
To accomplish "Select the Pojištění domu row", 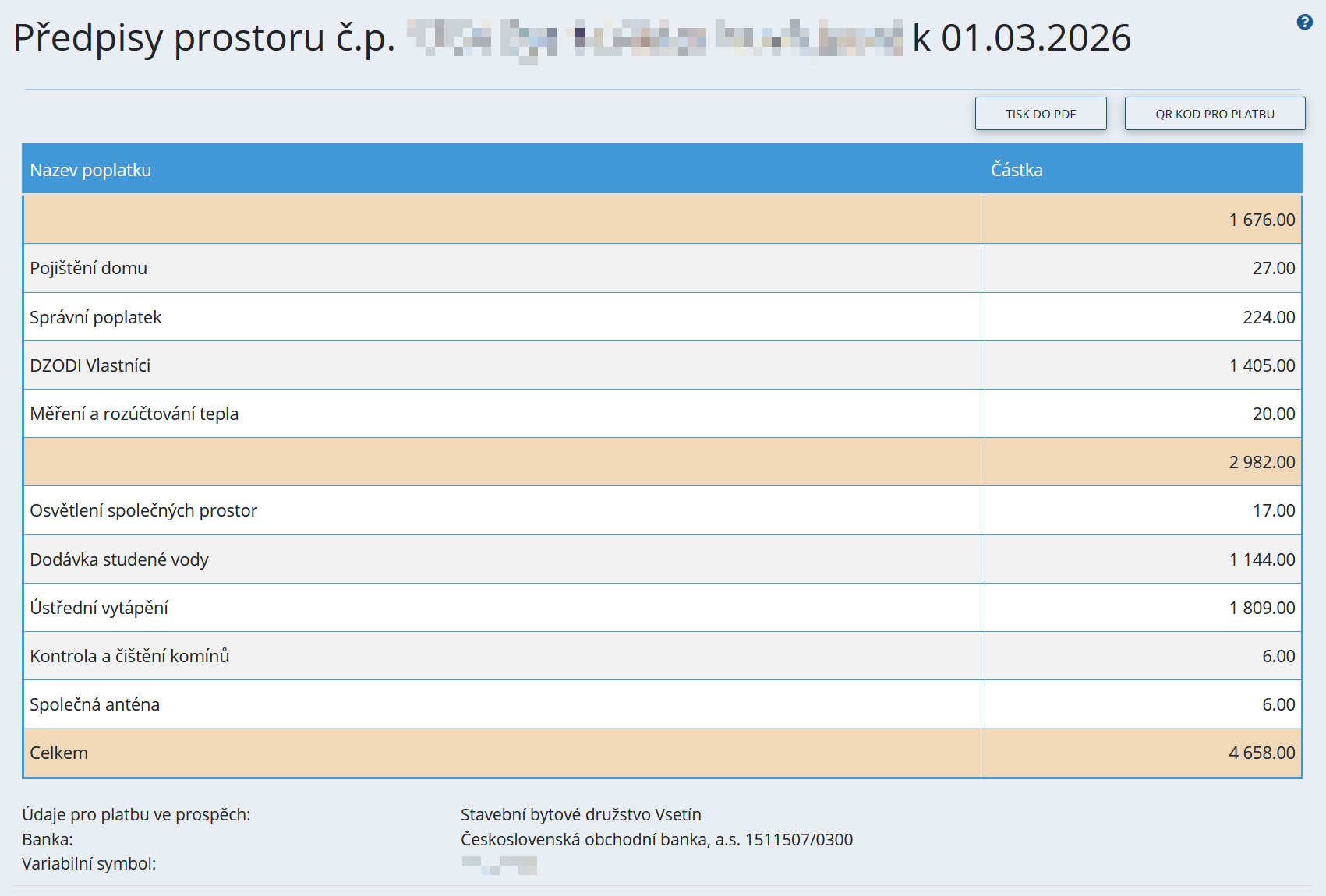I will pyautogui.click(x=88, y=268).
